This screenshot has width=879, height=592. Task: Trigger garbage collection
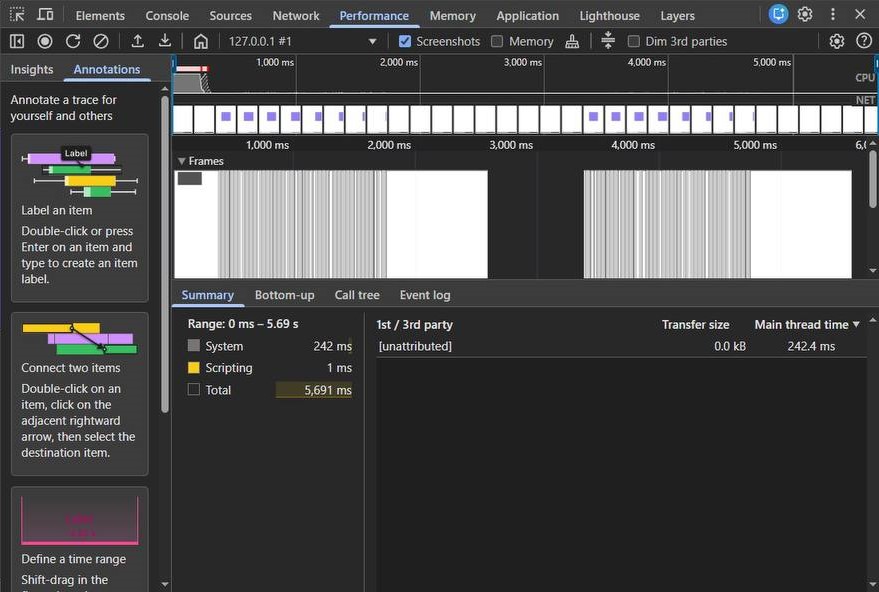point(571,41)
